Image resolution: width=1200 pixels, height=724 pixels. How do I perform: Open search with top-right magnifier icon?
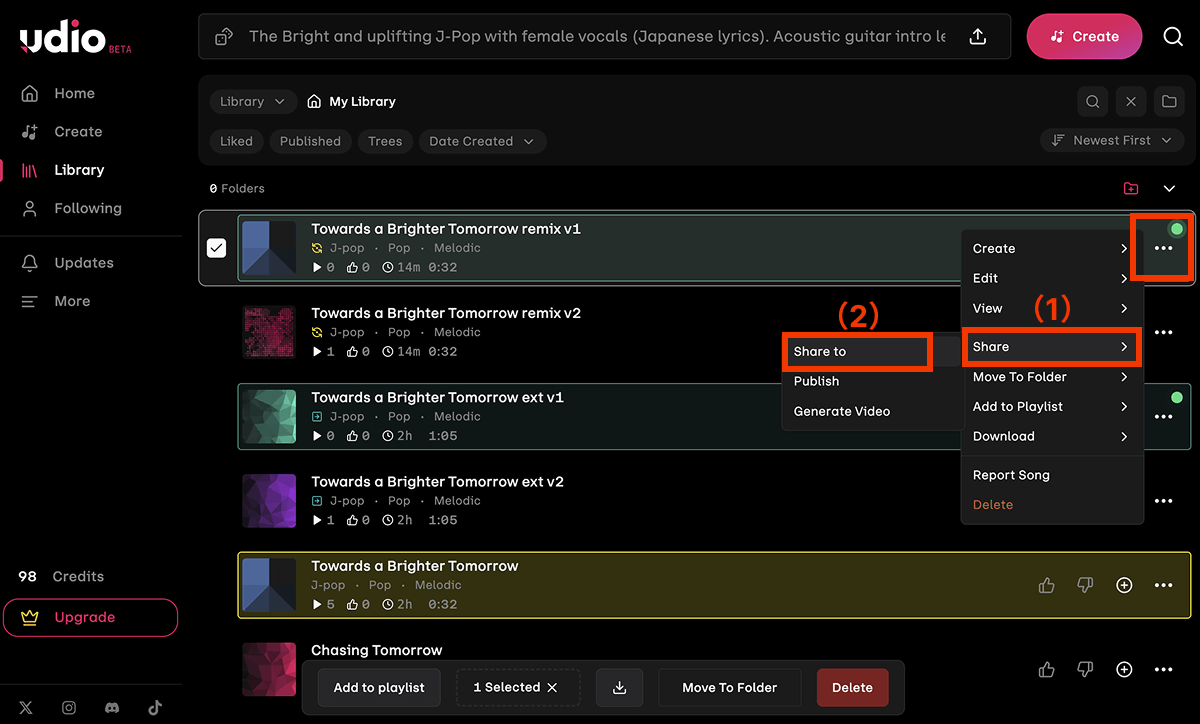(x=1173, y=36)
